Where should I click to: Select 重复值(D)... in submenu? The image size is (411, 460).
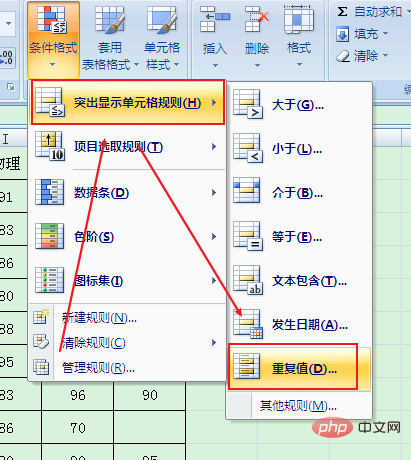[x=300, y=368]
